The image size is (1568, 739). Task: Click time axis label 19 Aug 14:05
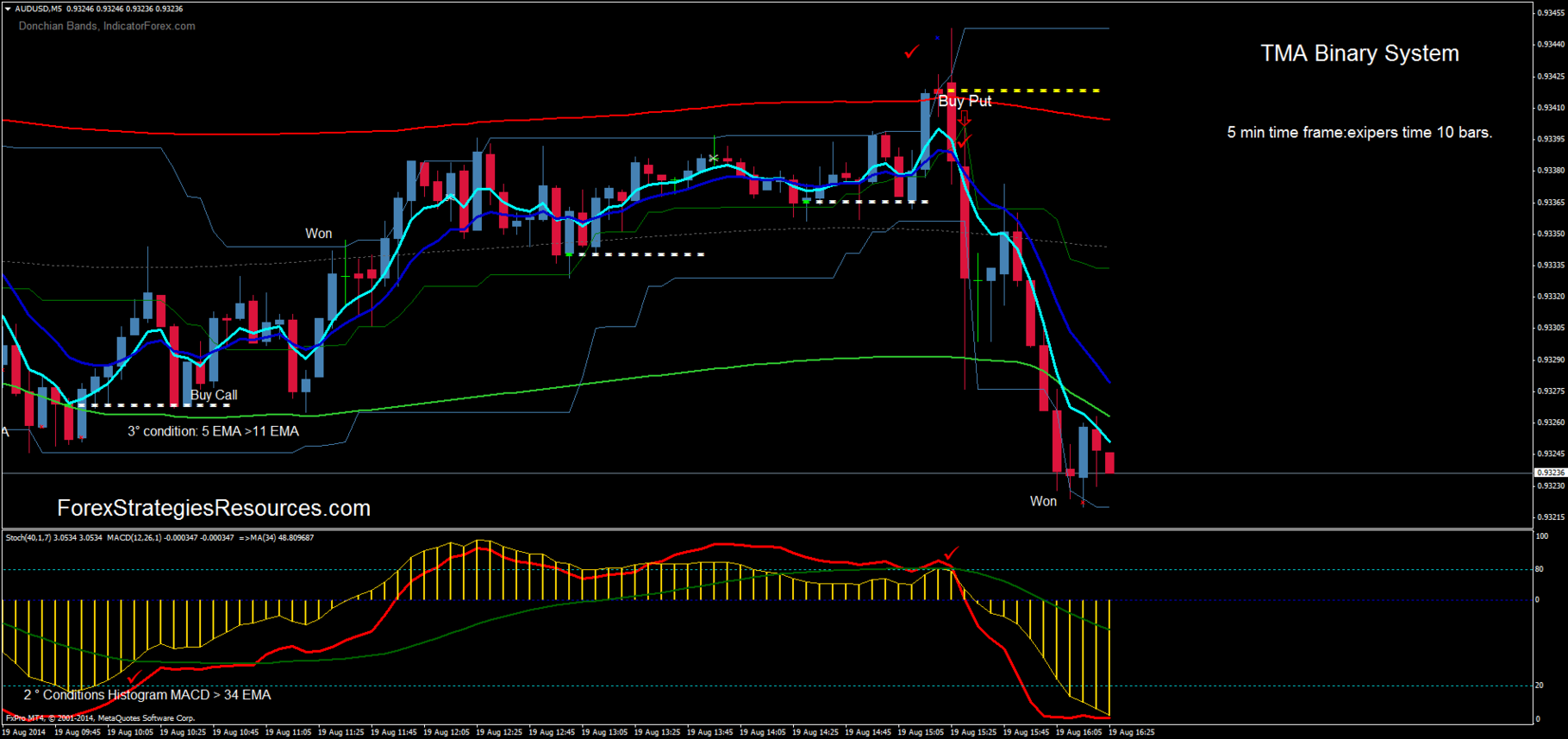coord(763,732)
